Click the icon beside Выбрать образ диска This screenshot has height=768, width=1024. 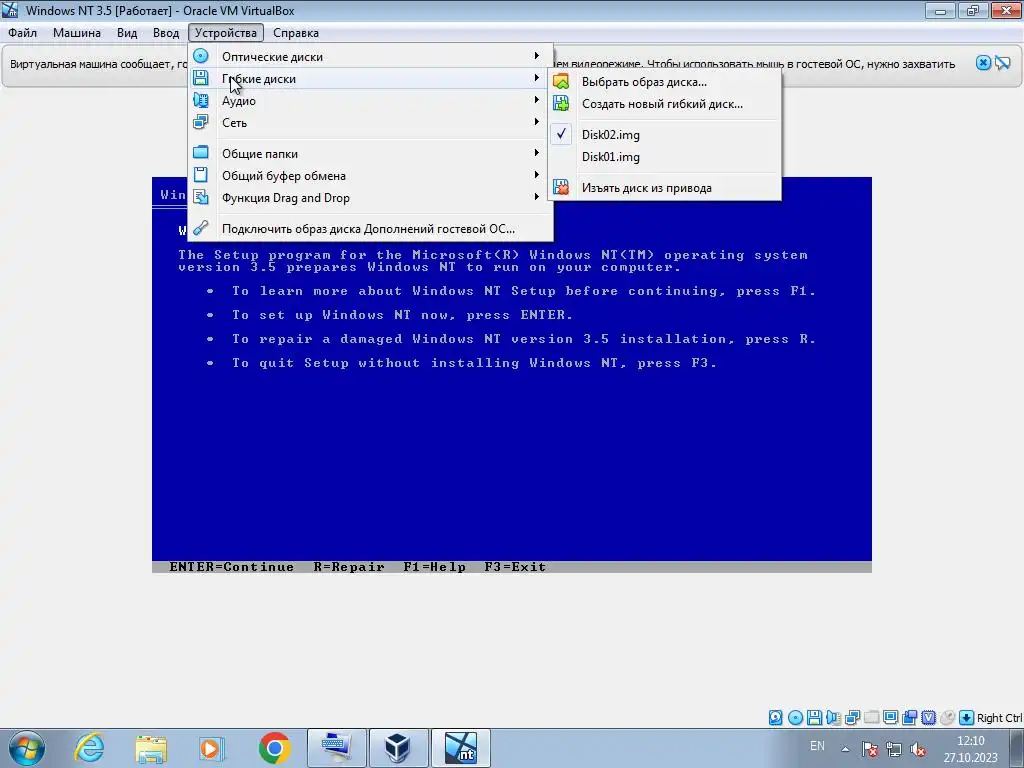[x=561, y=82]
